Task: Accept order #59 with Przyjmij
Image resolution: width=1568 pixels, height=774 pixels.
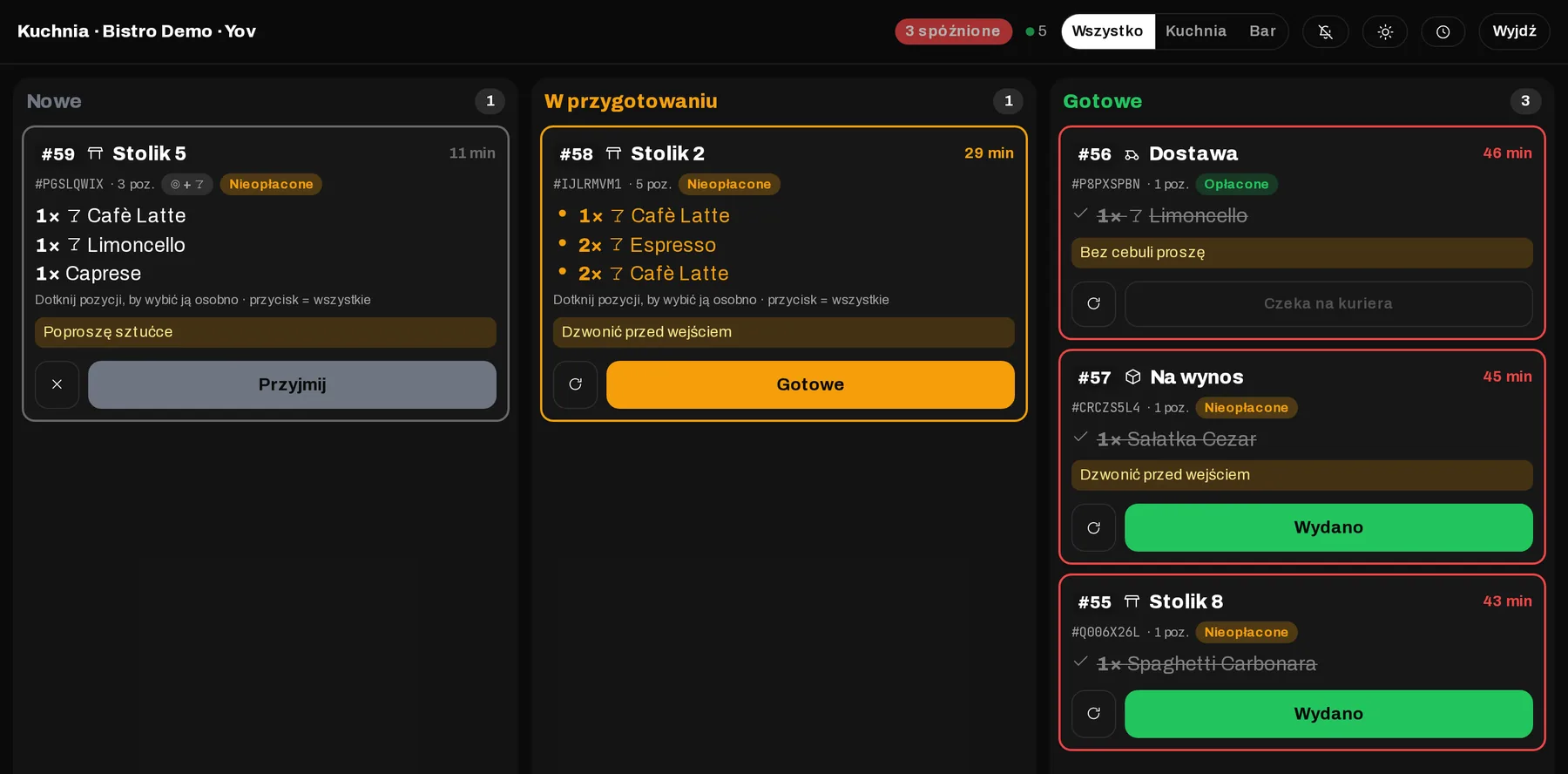Action: point(292,384)
